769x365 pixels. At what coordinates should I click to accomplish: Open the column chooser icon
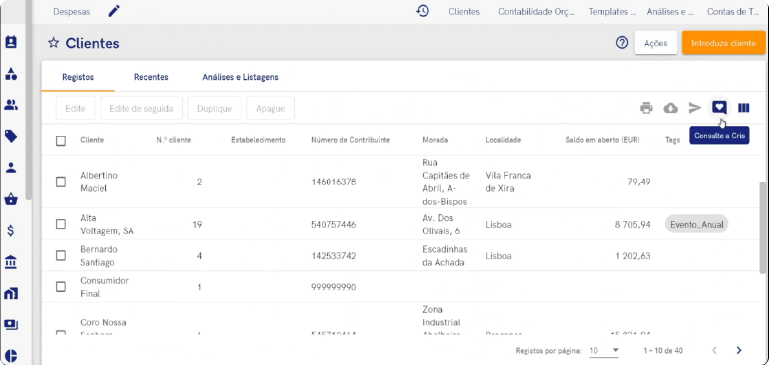pos(743,108)
